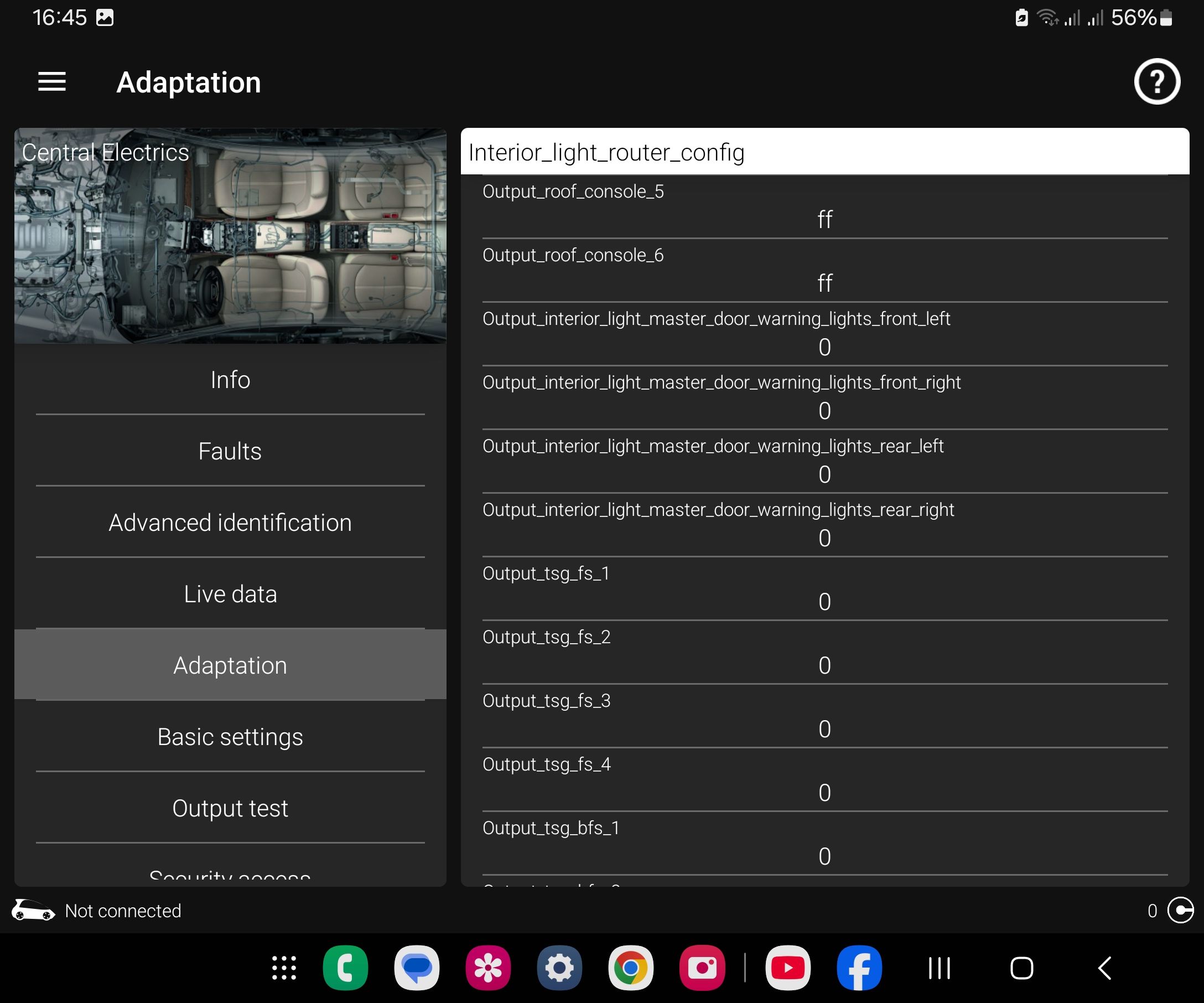Tap the Central Electrics module image
The image size is (1204, 1003).
[230, 236]
